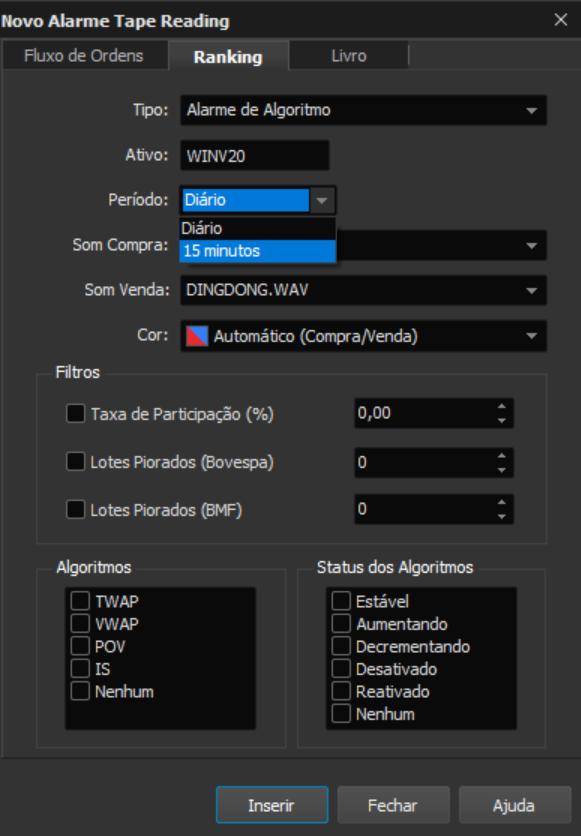The width and height of the screenshot is (581, 836).
Task: Switch to the Fluxo de Ordens tab
Action: (84, 56)
